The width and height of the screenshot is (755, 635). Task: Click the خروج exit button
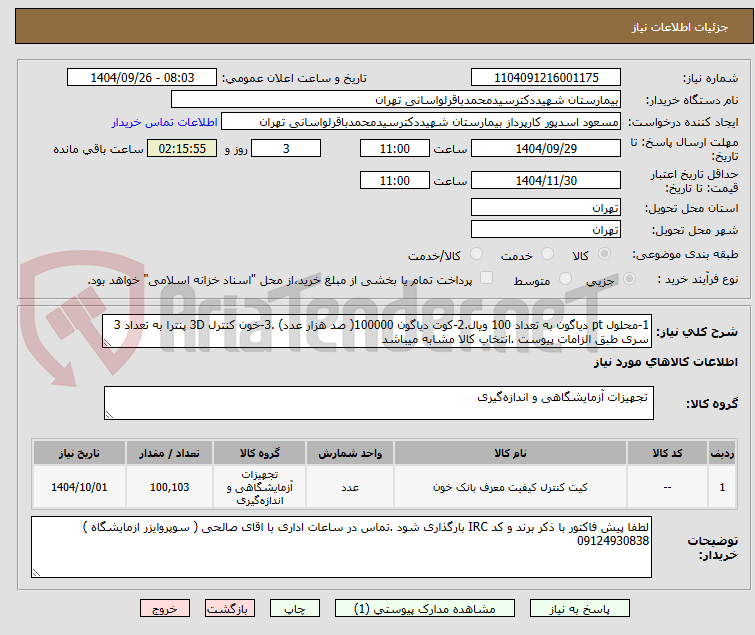pos(165,609)
